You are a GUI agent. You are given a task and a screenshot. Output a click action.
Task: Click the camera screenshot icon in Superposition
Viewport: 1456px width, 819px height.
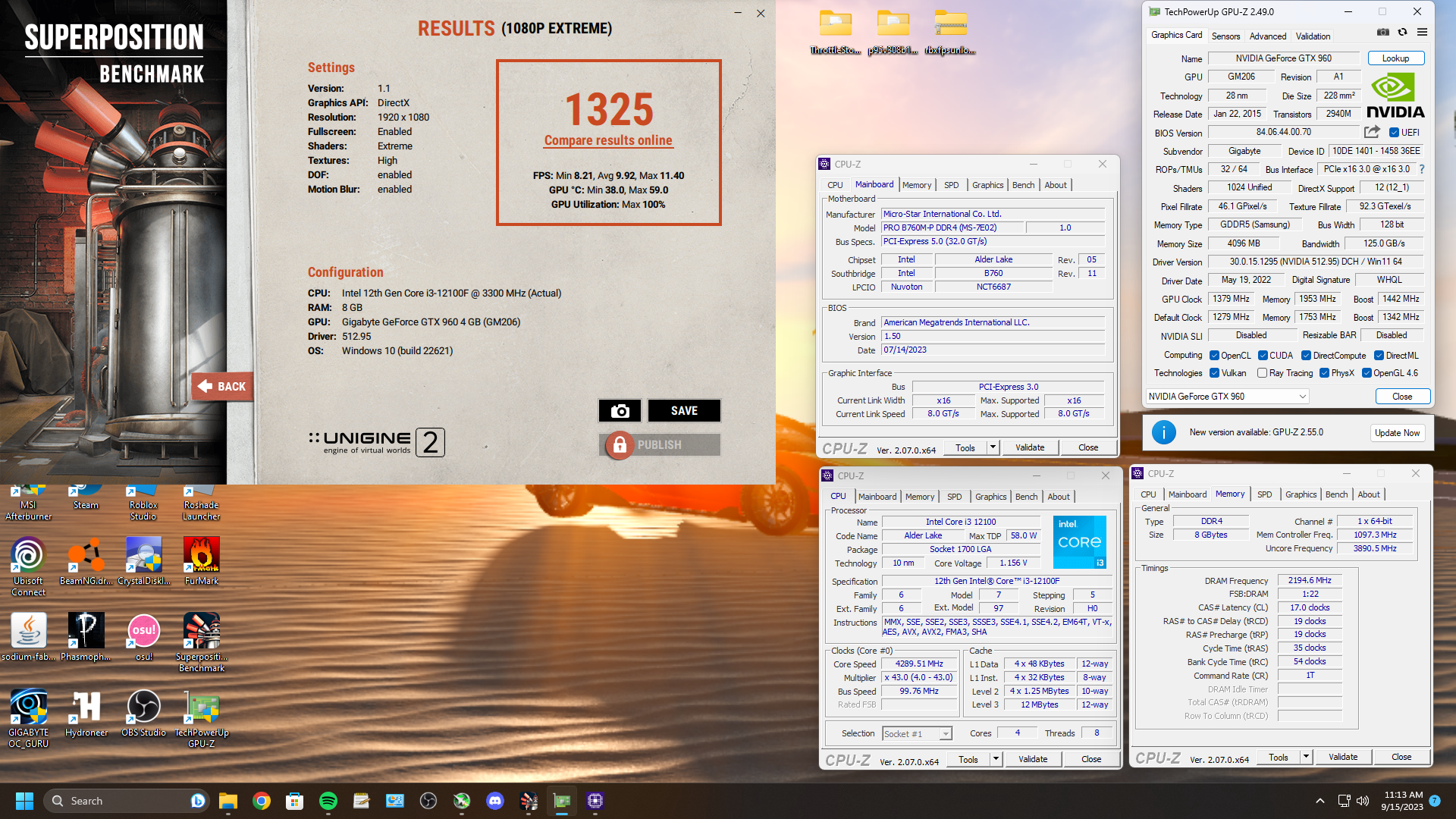pos(620,410)
